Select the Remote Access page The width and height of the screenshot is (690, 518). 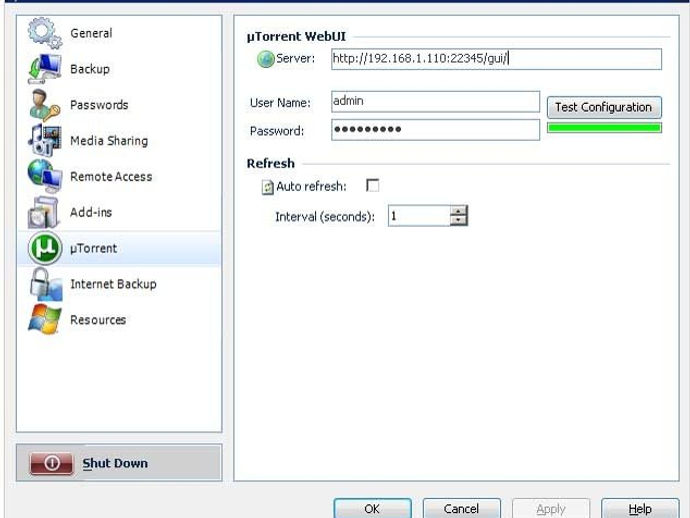click(x=119, y=176)
